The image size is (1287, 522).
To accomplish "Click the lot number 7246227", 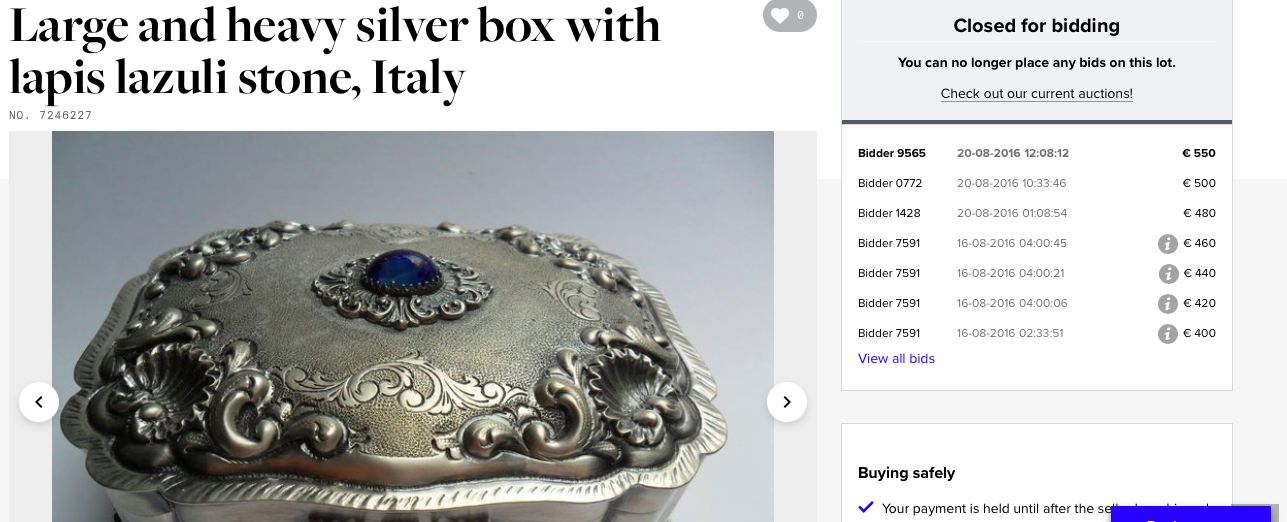I will [51, 116].
